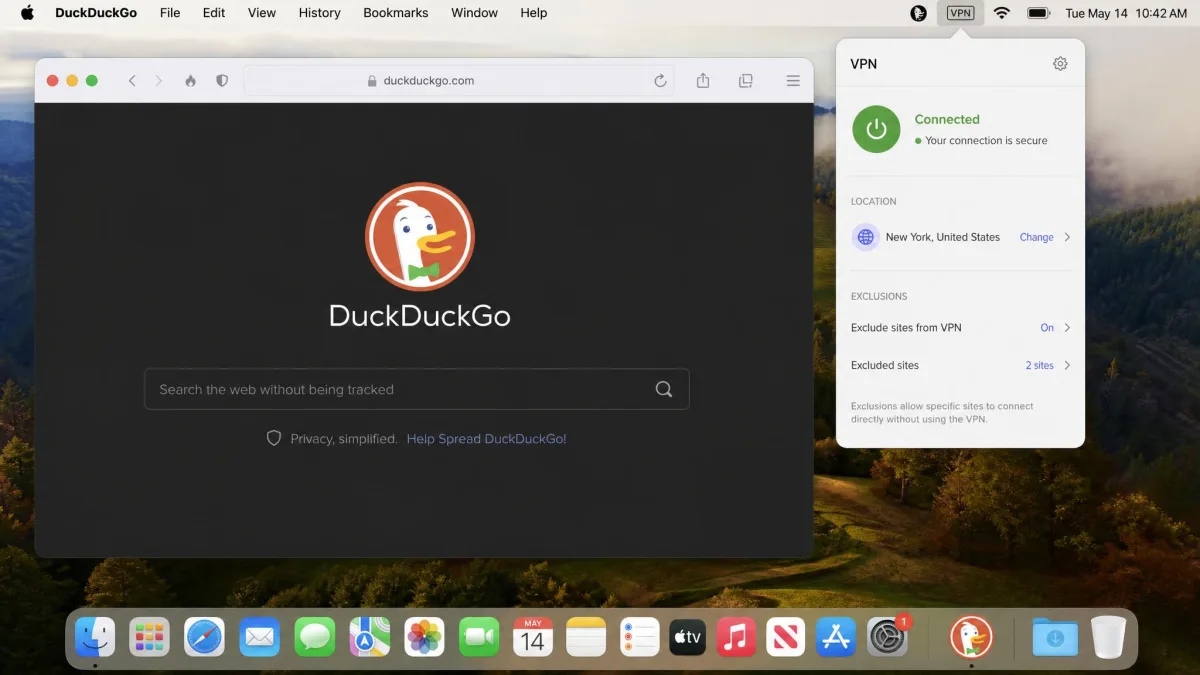The height and width of the screenshot is (675, 1200).
Task: Click DuckDuckGo browser icon in Dock
Action: pyautogui.click(x=970, y=636)
